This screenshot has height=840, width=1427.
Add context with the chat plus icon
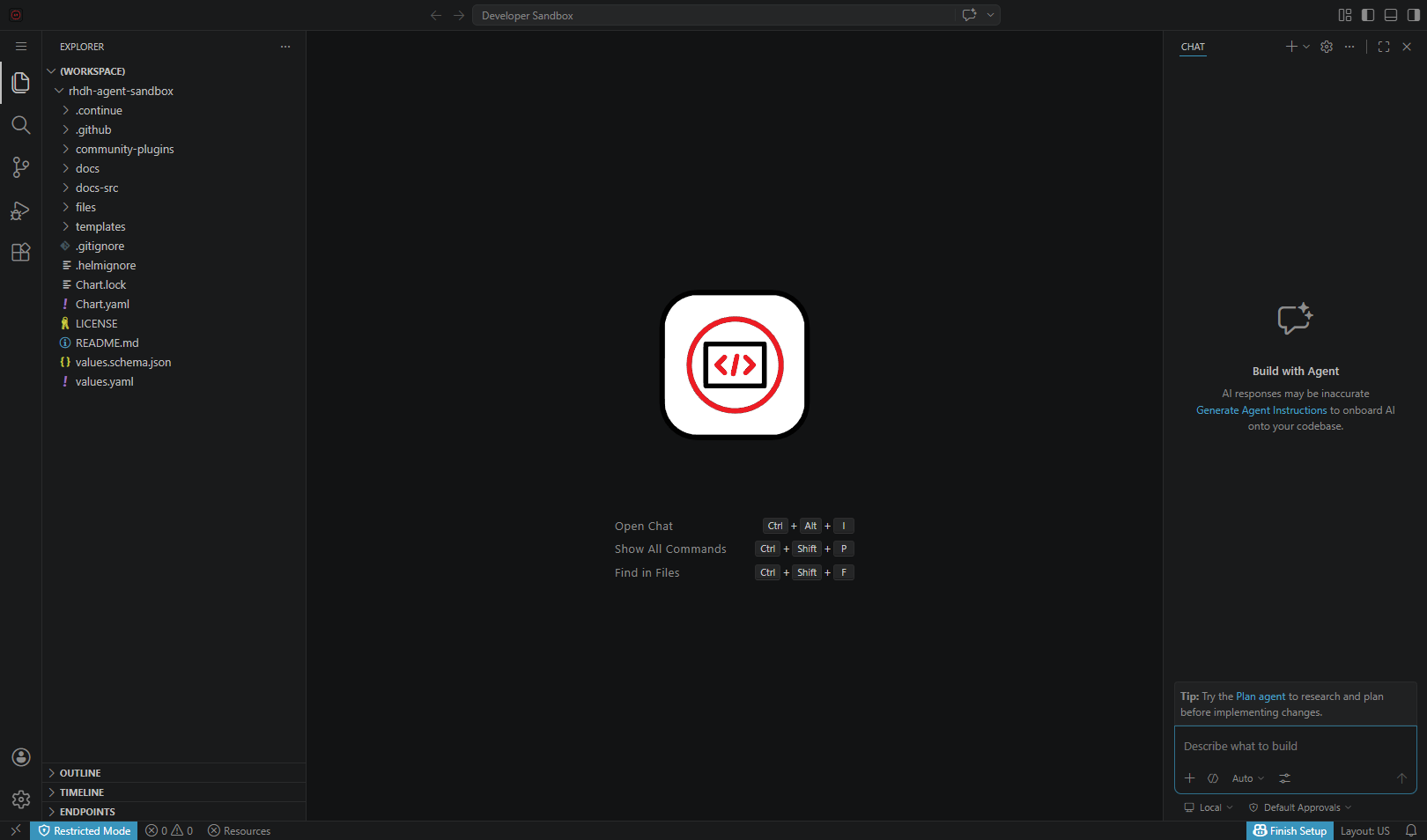pyautogui.click(x=1190, y=778)
